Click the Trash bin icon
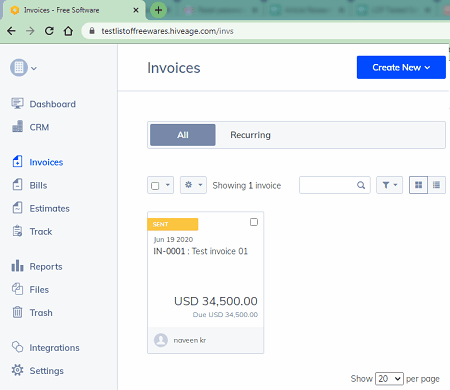Screen dimensions: 450x390 (x=17, y=312)
